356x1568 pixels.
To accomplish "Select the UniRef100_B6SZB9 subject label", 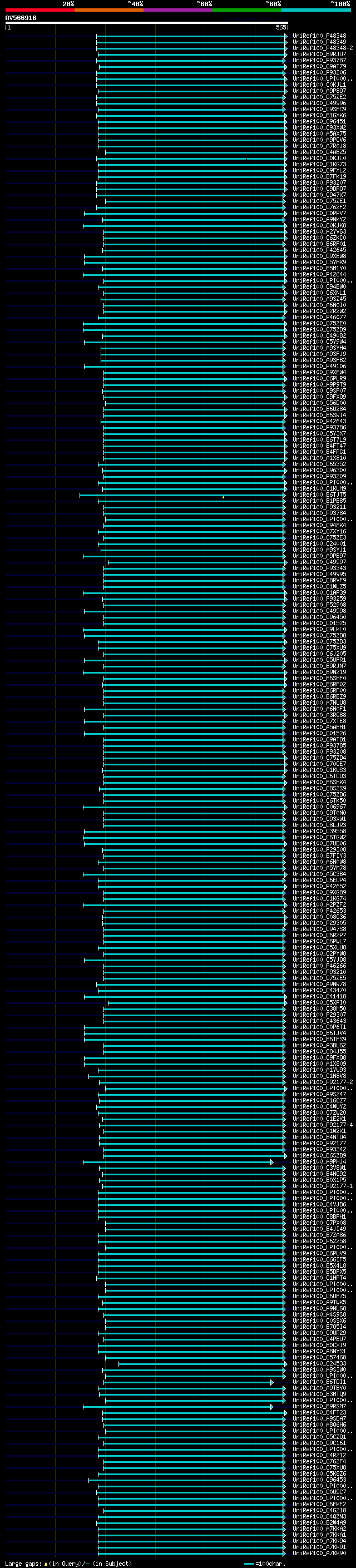I will (x=319, y=1155).
